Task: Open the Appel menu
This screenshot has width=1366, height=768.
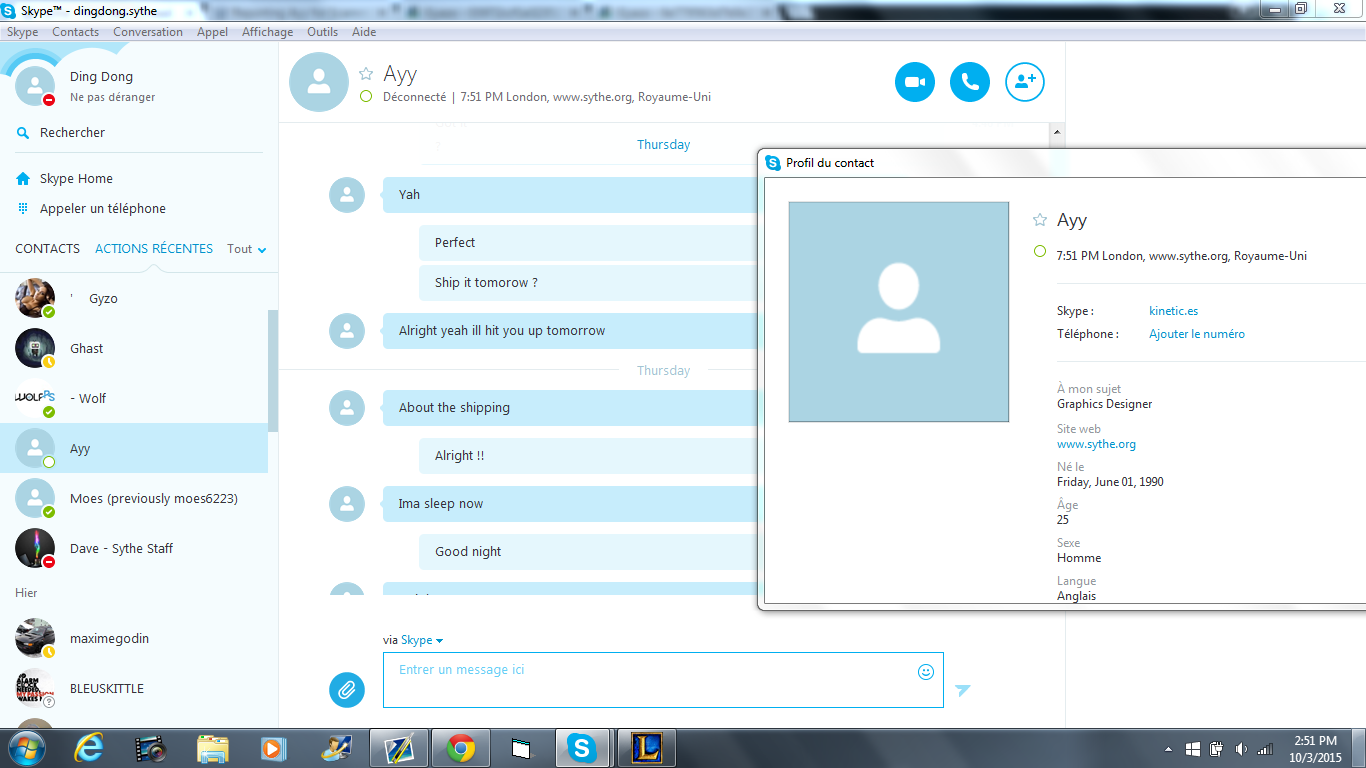Action: click(x=212, y=32)
